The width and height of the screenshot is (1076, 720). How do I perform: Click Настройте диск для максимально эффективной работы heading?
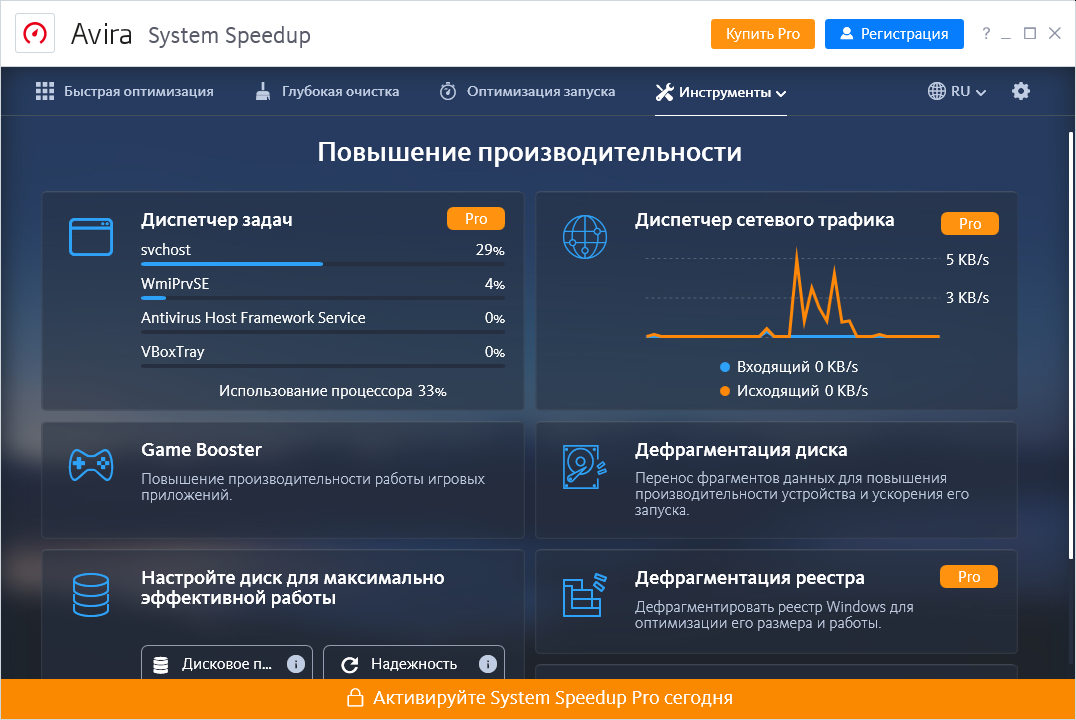[292, 588]
